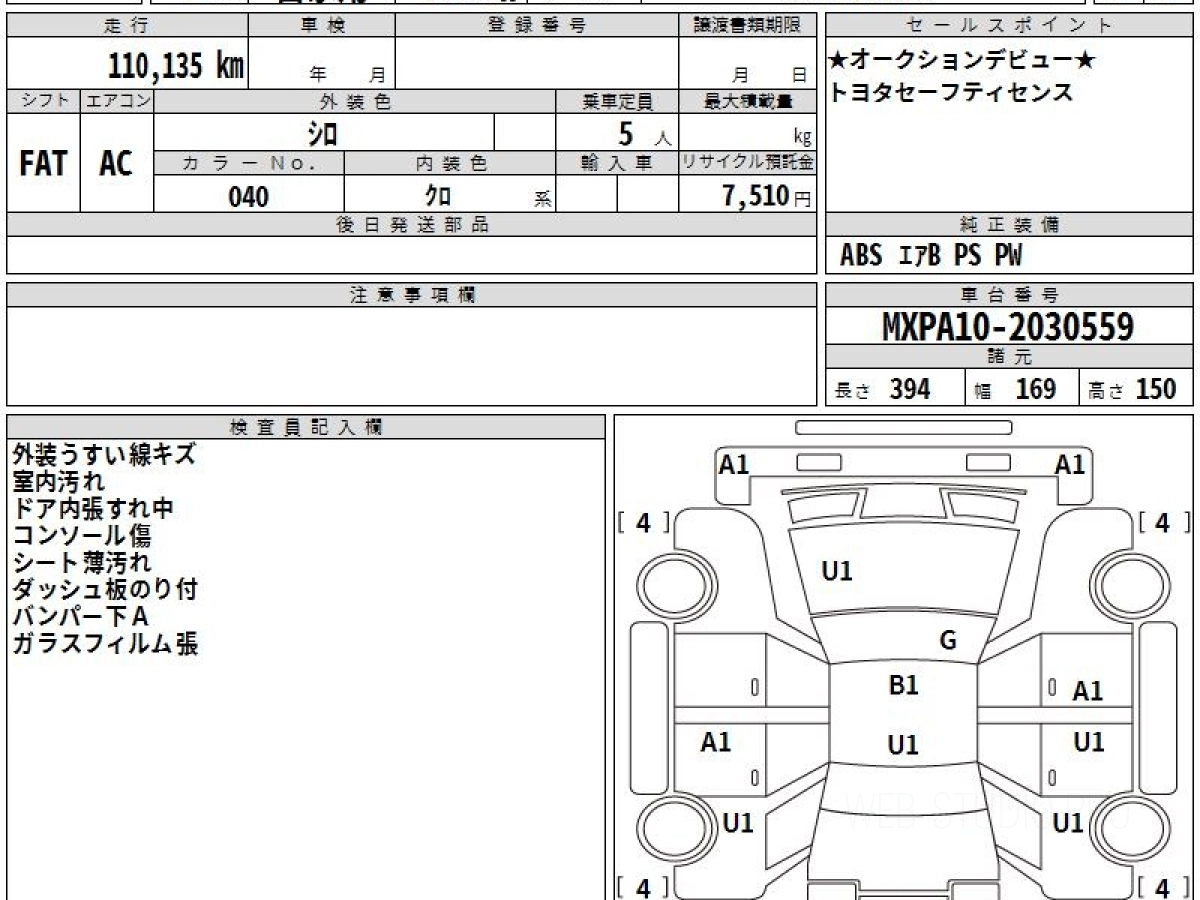Select the note シート薄汚れ
1200x900 pixels.
(82, 563)
